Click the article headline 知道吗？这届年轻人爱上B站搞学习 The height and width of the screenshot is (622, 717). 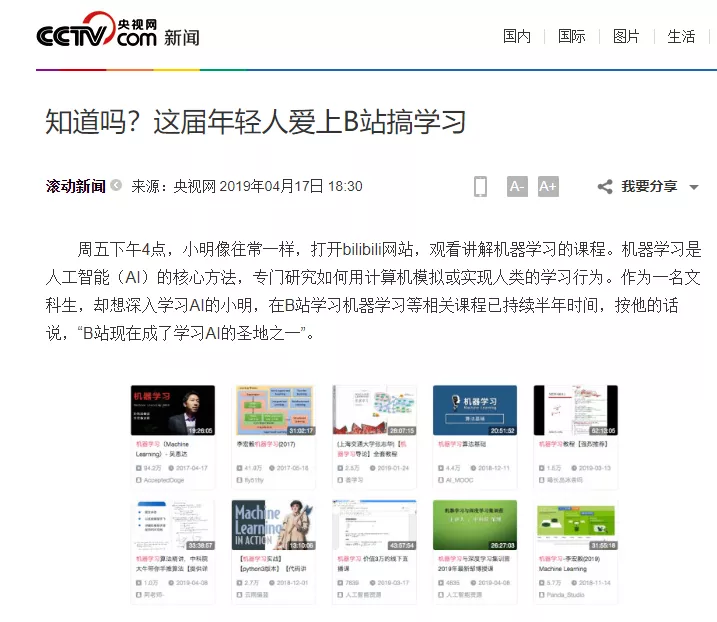pyautogui.click(x=255, y=122)
